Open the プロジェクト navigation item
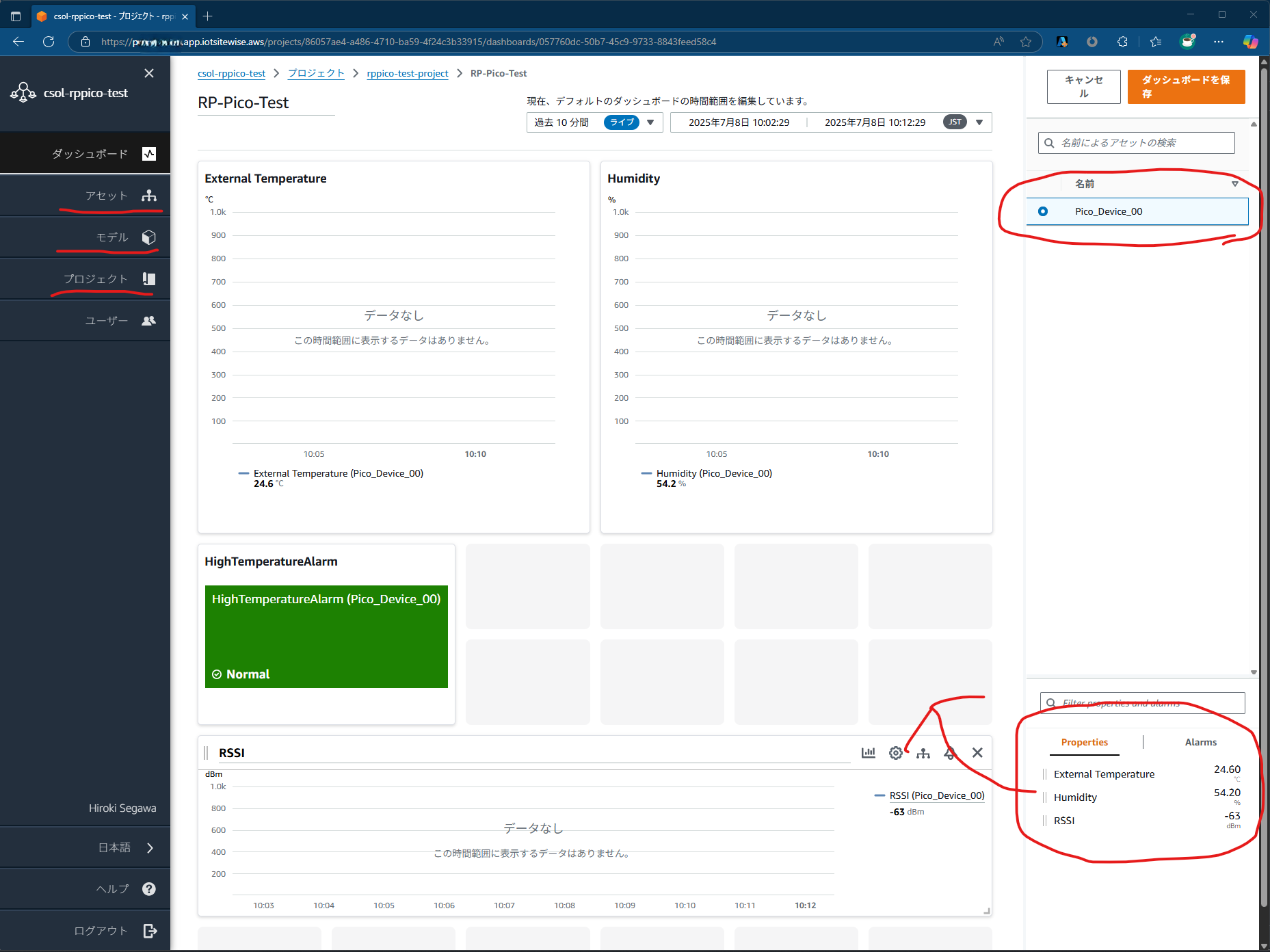This screenshot has height=952, width=1270. click(x=85, y=278)
